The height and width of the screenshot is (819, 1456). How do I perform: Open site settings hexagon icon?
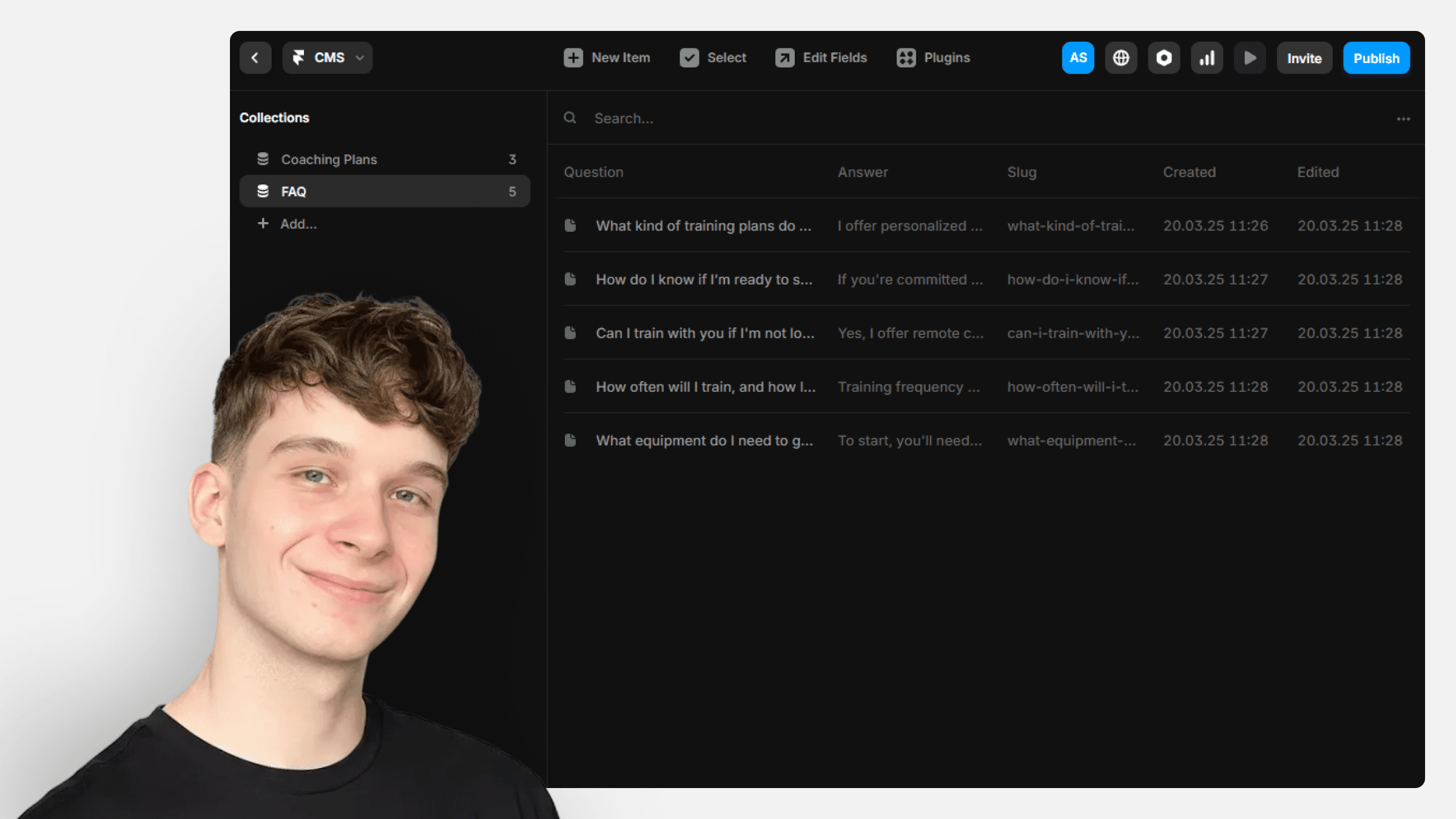1164,58
